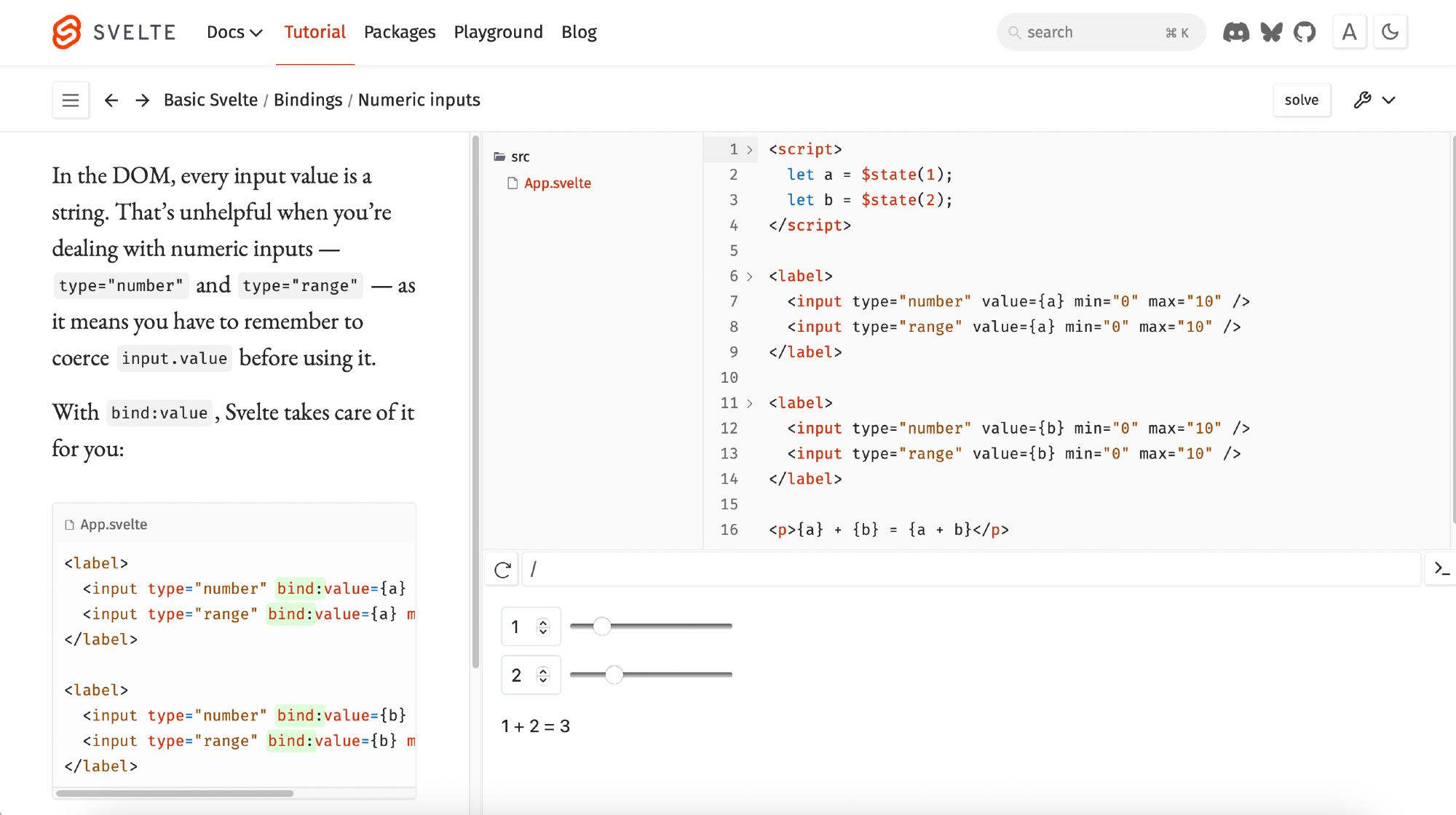1456x815 pixels.
Task: Open the Discord icon link
Action: tap(1235, 32)
